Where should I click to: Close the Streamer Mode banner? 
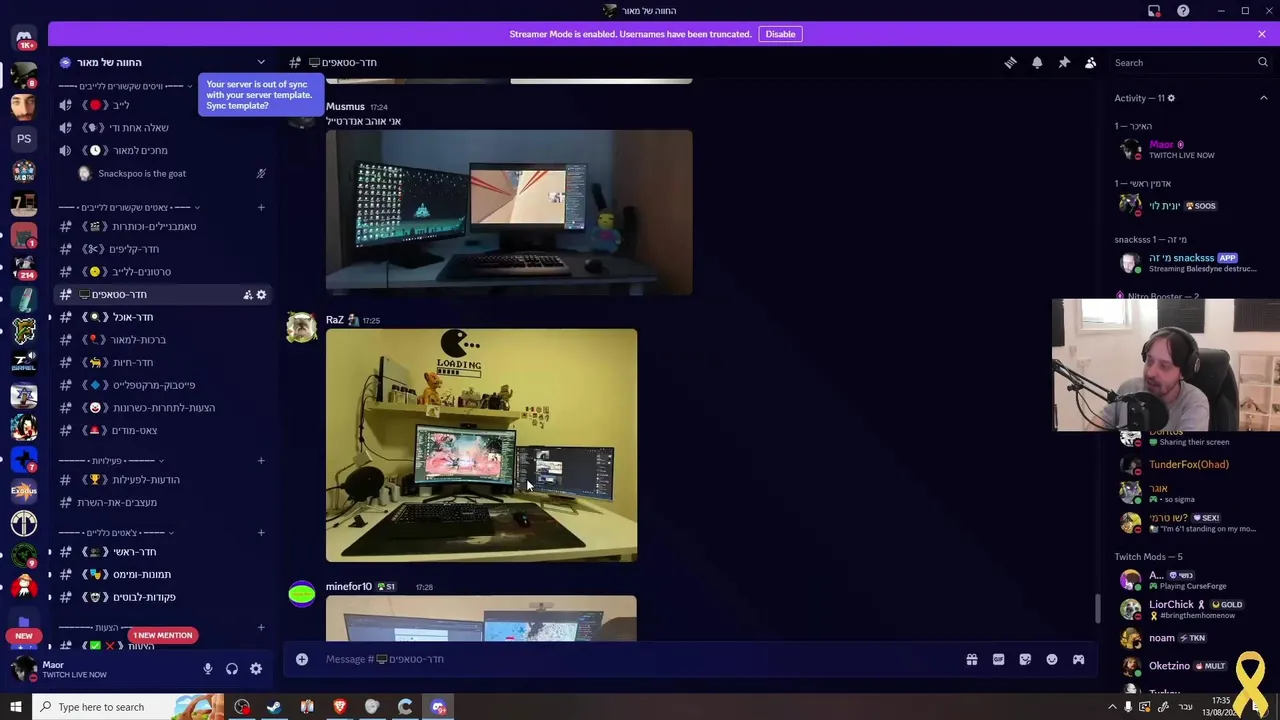[1262, 34]
